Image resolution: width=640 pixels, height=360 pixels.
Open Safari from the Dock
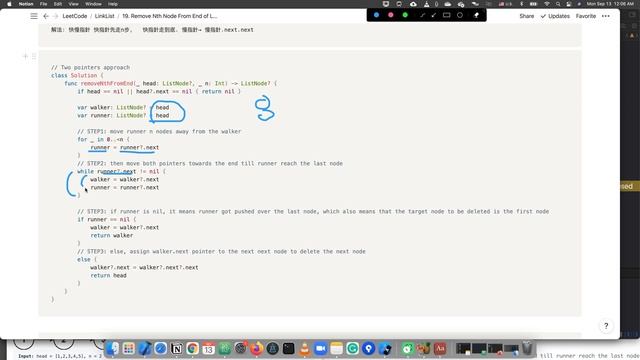[x=160, y=349]
